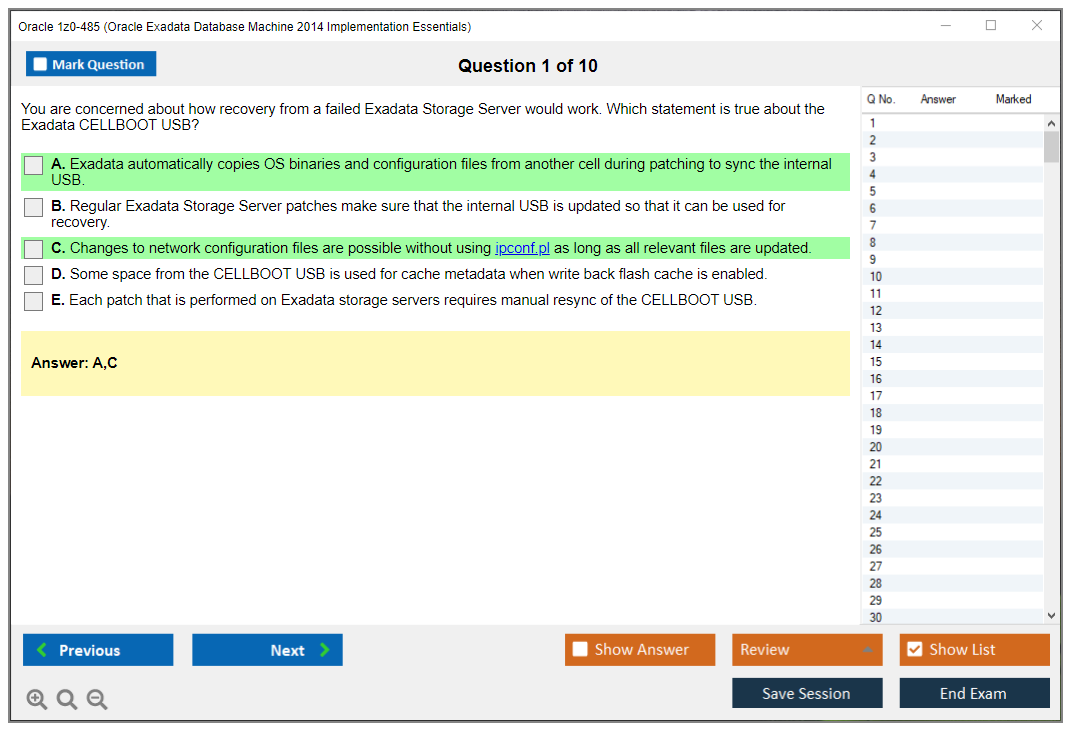1075x735 pixels.
Task: Go back with the Previous button
Action: click(x=98, y=650)
